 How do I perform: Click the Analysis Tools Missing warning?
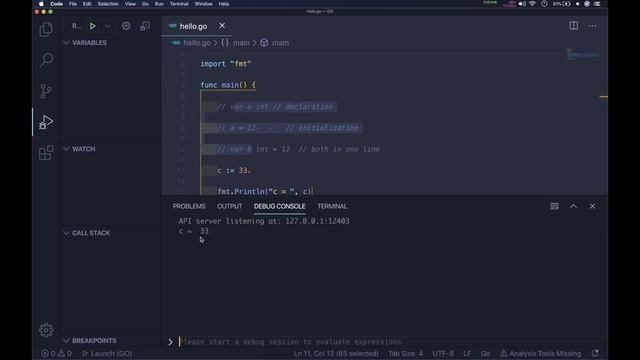[x=540, y=353]
